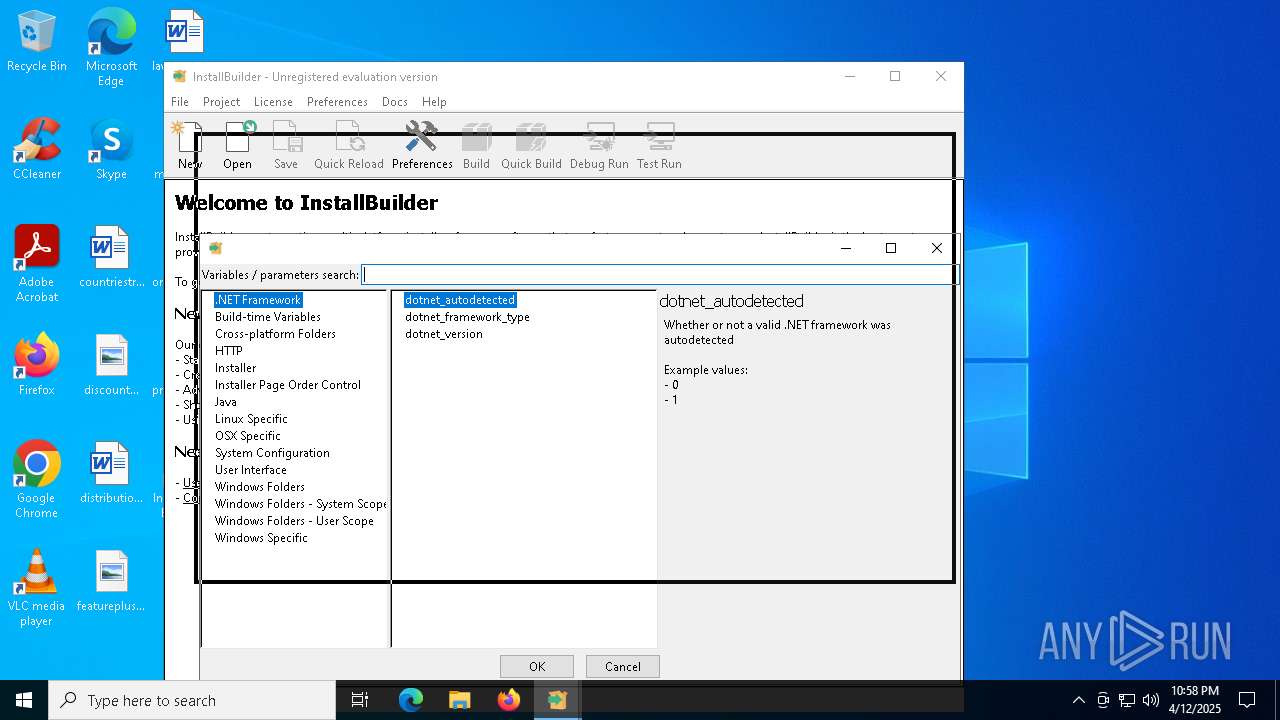Select the dotnet_framework_type variable
1280x720 pixels.
tap(467, 317)
